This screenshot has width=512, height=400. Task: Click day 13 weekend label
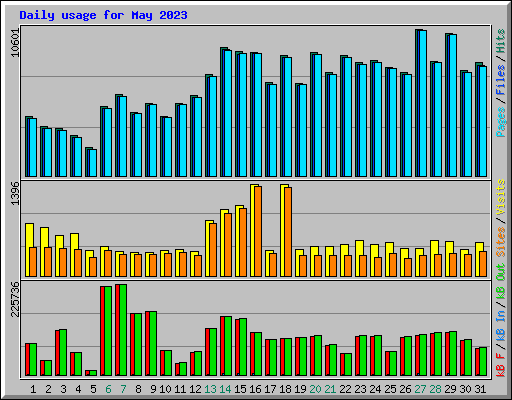coord(210,389)
